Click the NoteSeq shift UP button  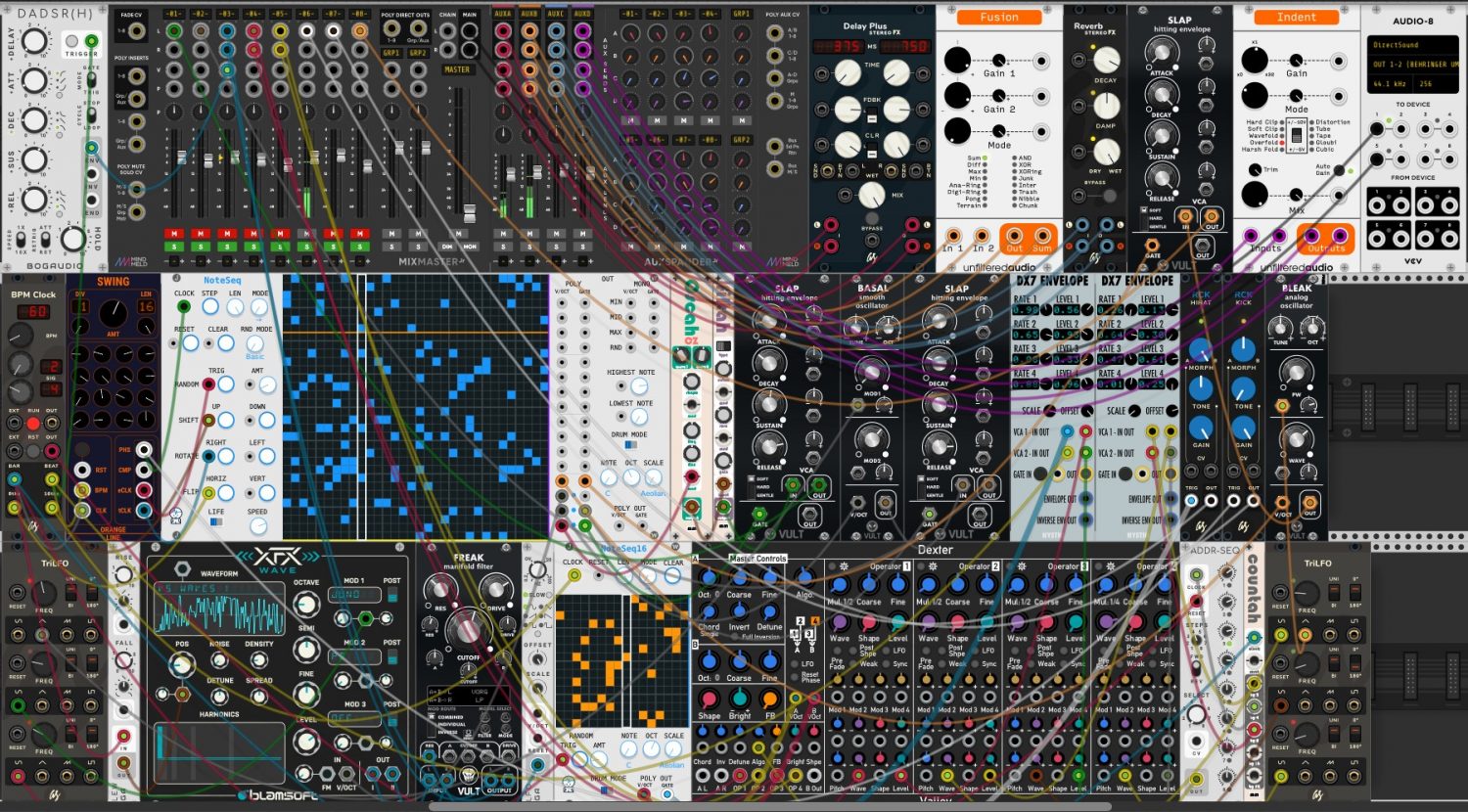(226, 420)
